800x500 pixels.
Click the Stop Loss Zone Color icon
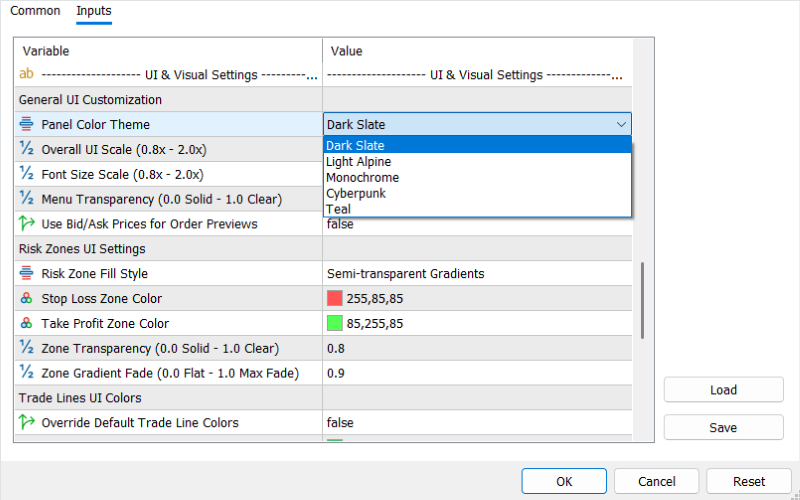[27, 298]
